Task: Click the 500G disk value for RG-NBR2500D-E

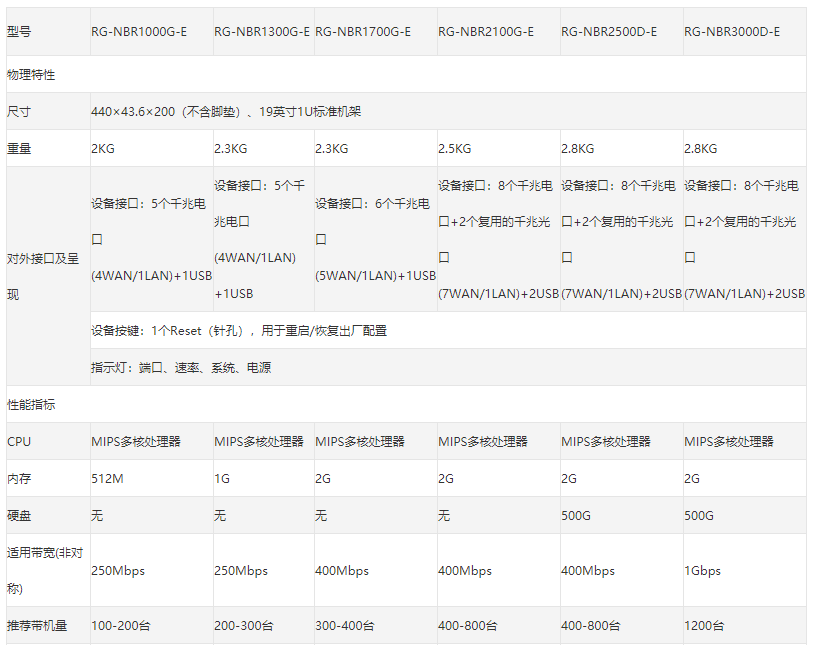Action: 576,516
